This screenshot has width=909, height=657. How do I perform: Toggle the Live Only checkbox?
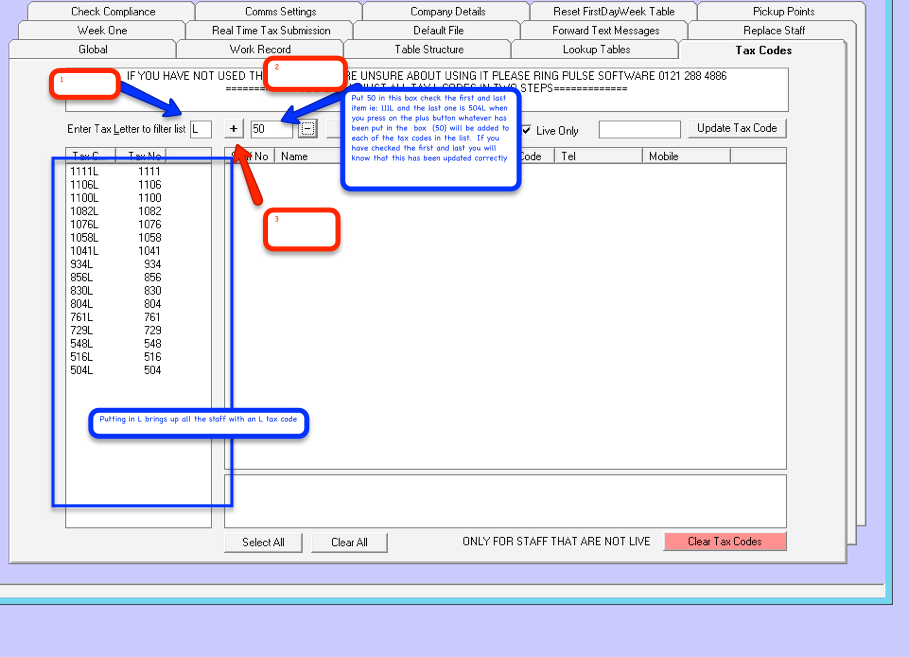click(527, 131)
